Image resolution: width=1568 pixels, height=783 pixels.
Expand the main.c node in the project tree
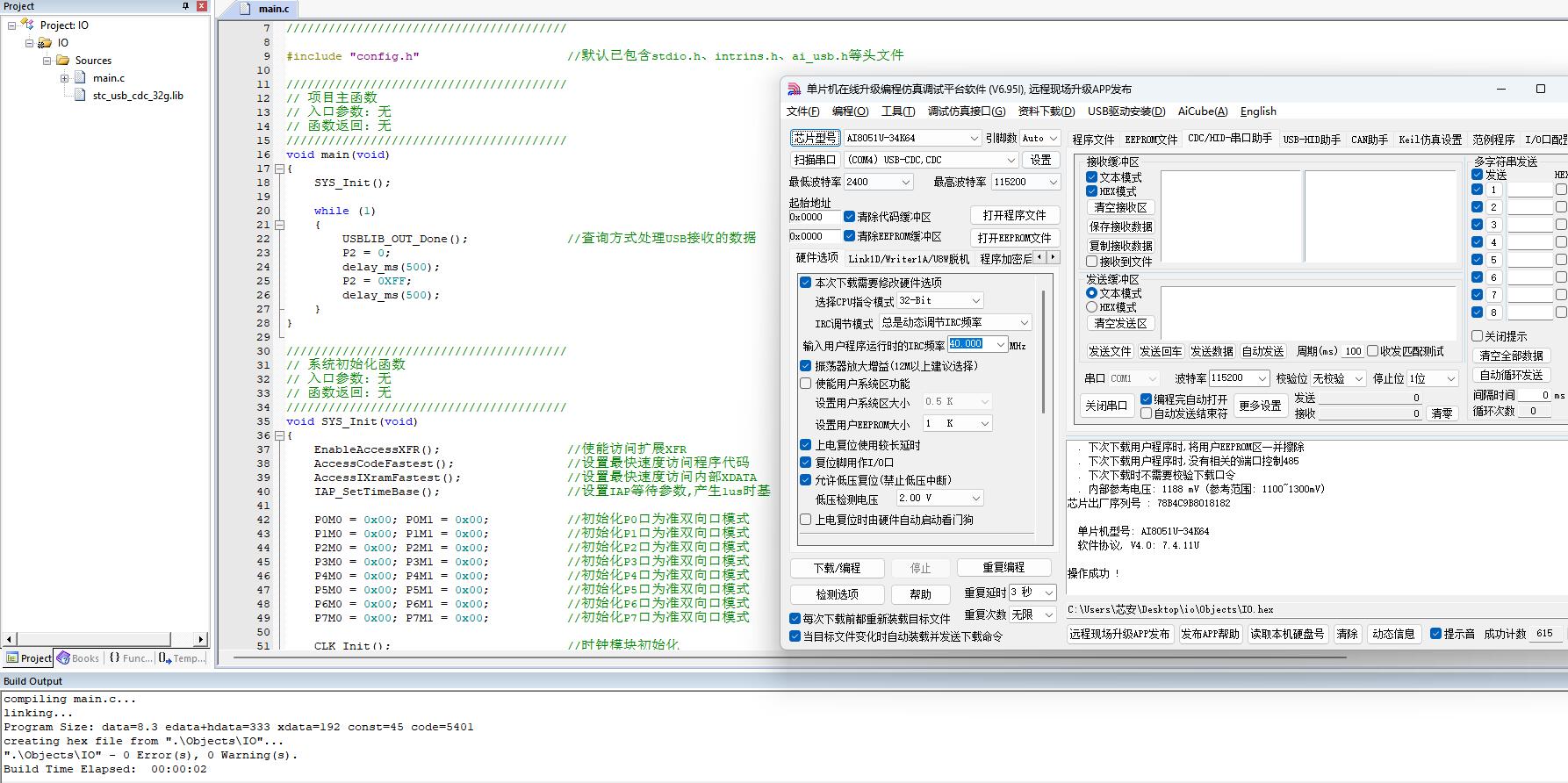[x=64, y=78]
